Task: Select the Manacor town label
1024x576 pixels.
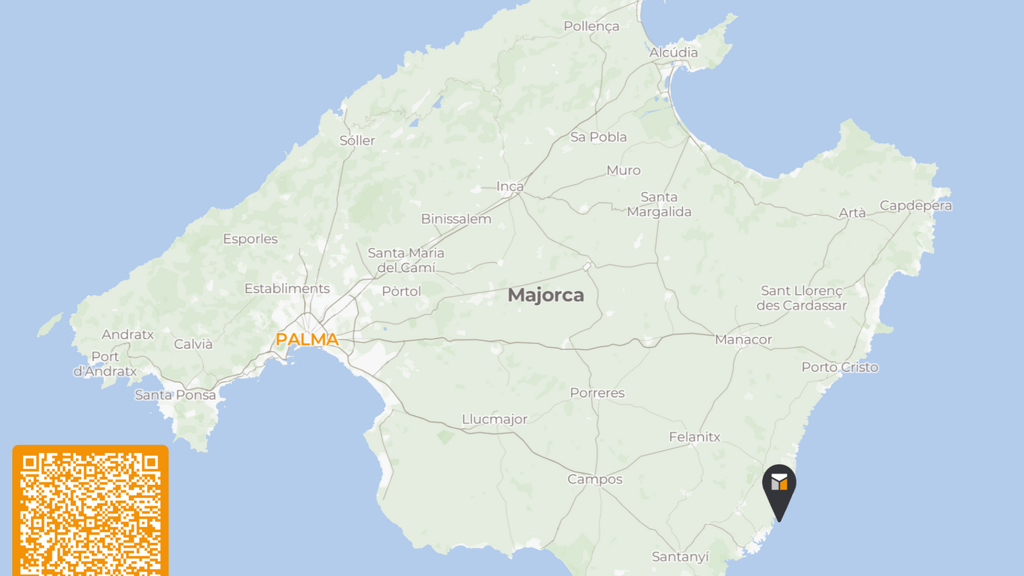Action: tap(743, 340)
